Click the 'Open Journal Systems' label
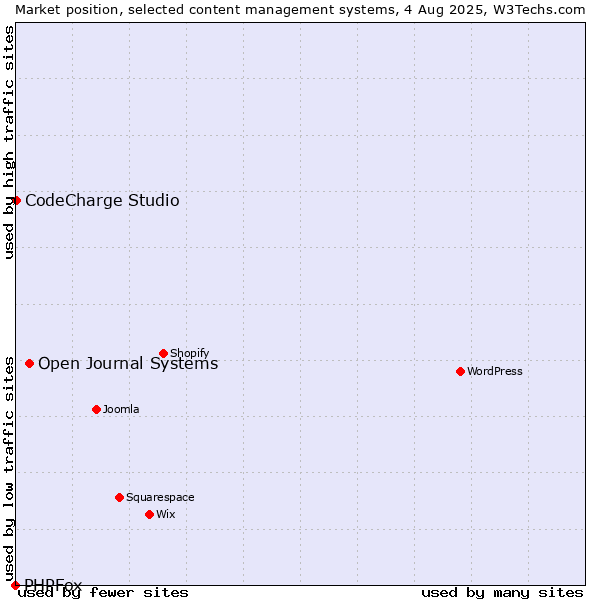The width and height of the screenshot is (600, 600). 128,364
